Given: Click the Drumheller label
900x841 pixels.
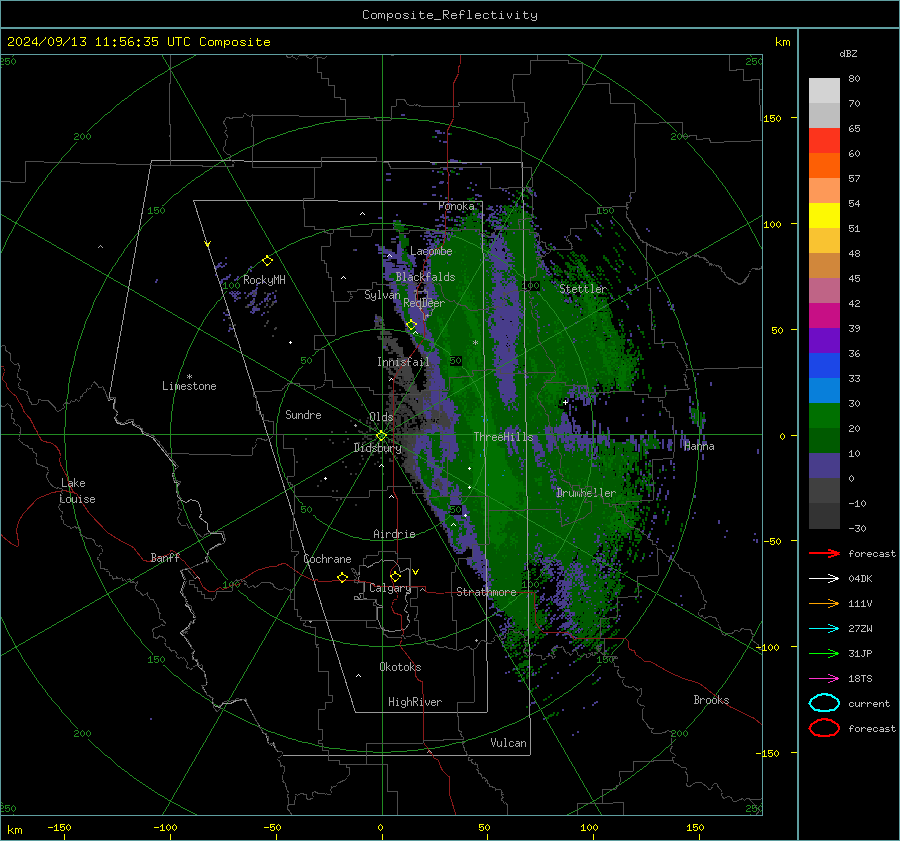Looking at the screenshot, I should 586,493.
